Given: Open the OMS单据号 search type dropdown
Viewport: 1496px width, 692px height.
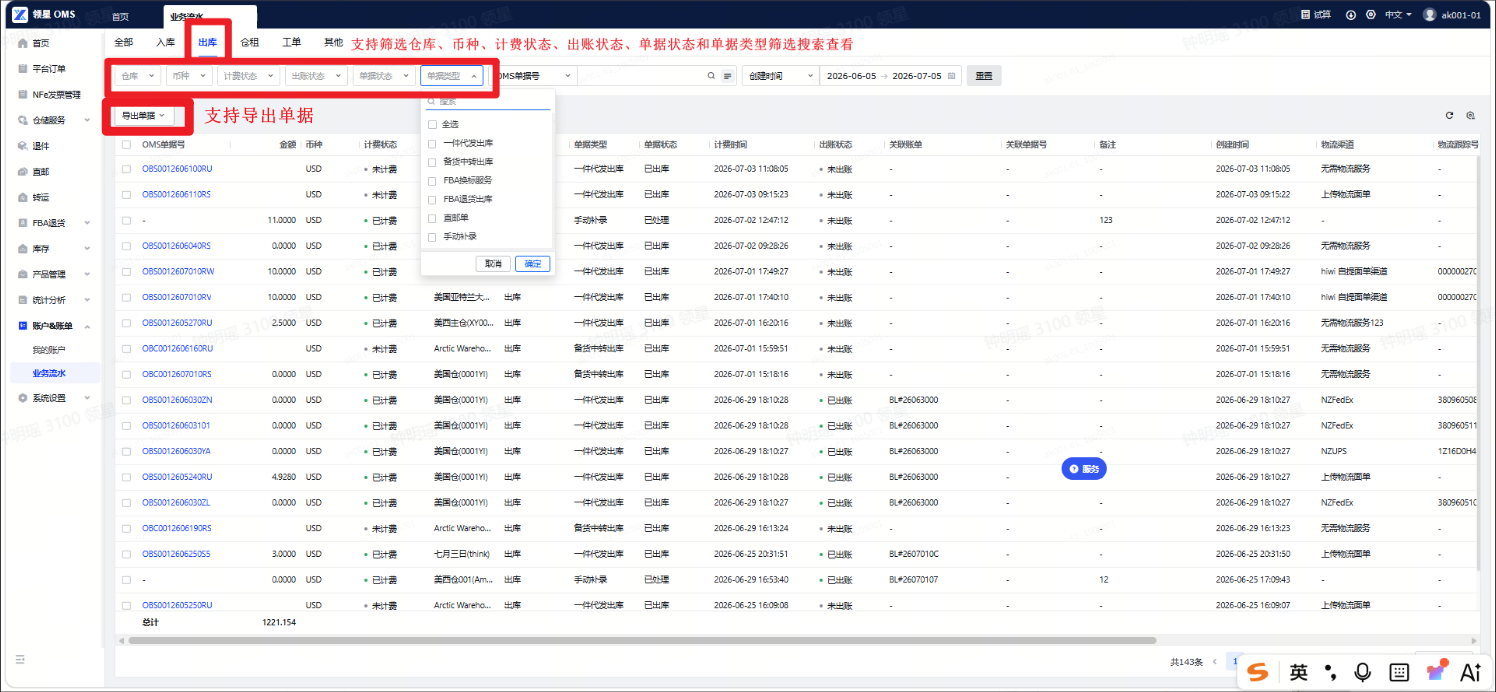Looking at the screenshot, I should coord(534,76).
